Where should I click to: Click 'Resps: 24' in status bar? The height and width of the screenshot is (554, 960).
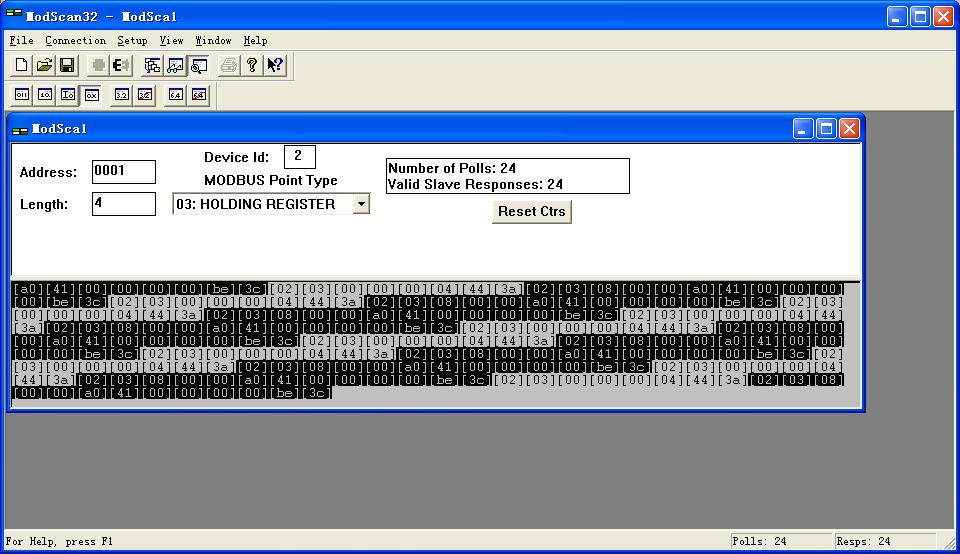pyautogui.click(x=863, y=541)
